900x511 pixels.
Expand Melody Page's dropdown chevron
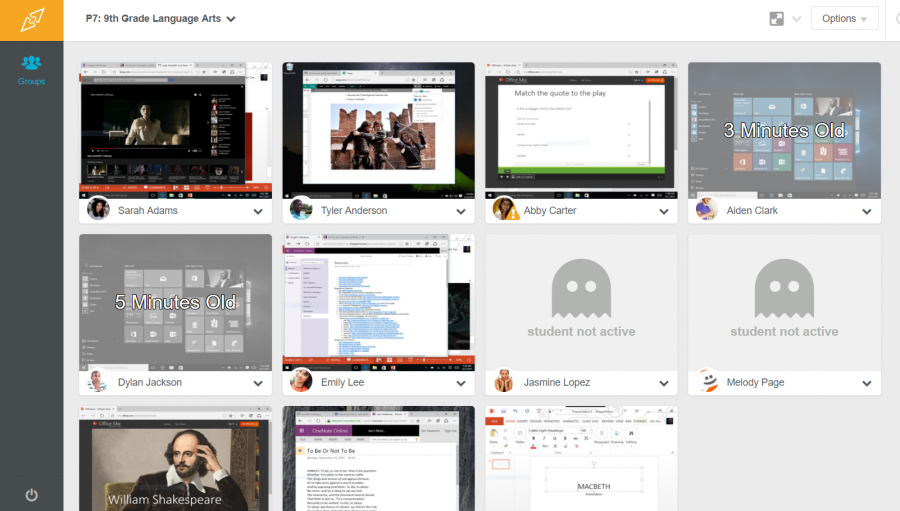coord(867,383)
